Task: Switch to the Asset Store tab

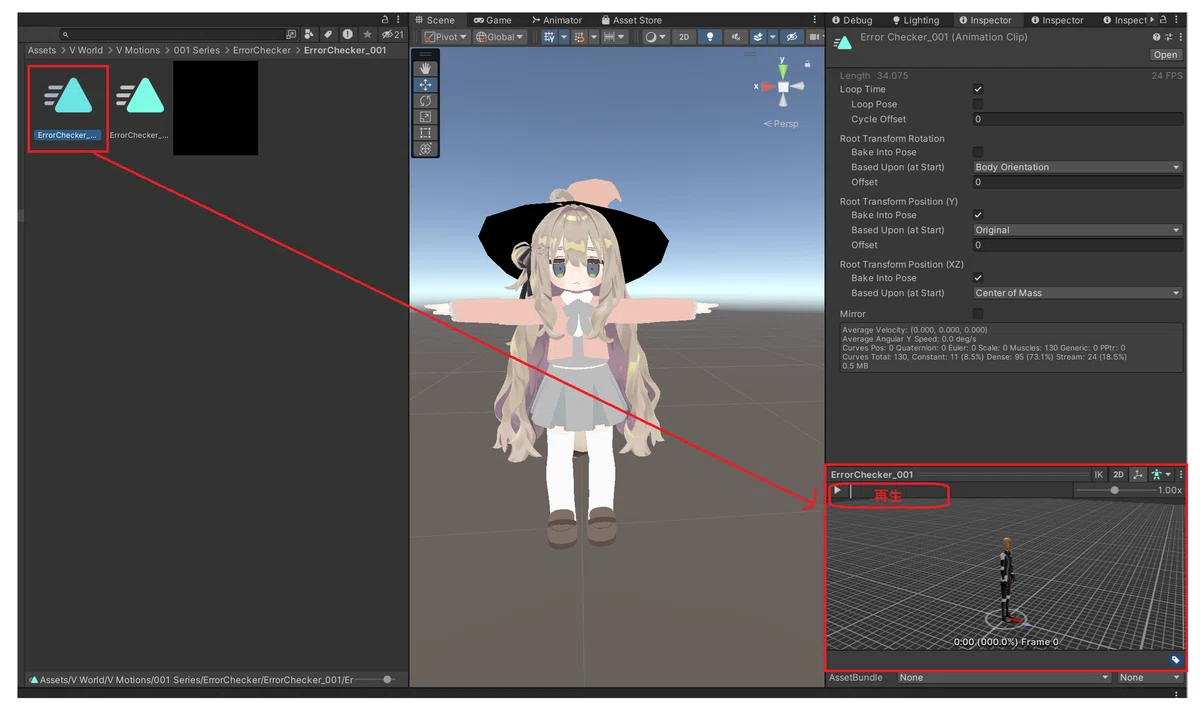Action: 631,20
